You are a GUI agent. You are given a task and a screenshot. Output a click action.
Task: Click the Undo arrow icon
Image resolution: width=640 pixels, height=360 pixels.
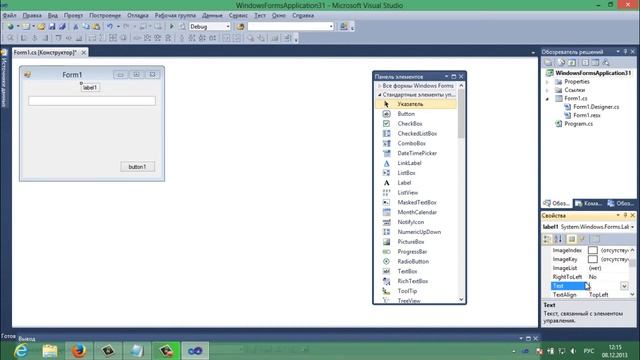[x=109, y=27]
